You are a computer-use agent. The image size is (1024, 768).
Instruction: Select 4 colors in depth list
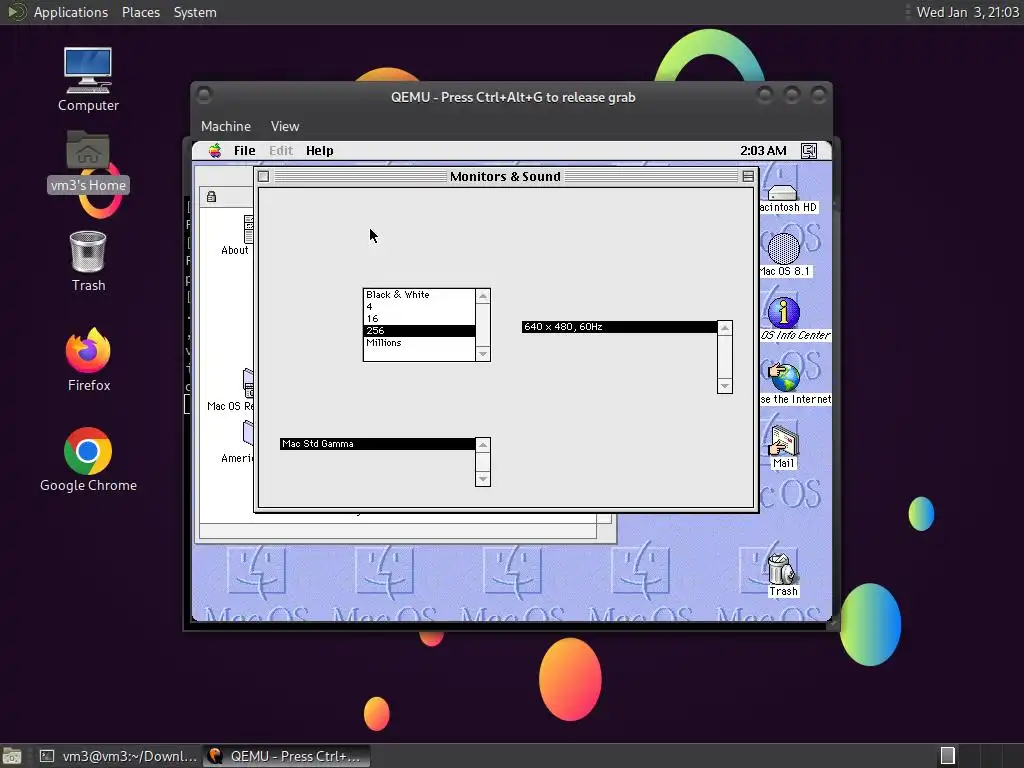(419, 306)
